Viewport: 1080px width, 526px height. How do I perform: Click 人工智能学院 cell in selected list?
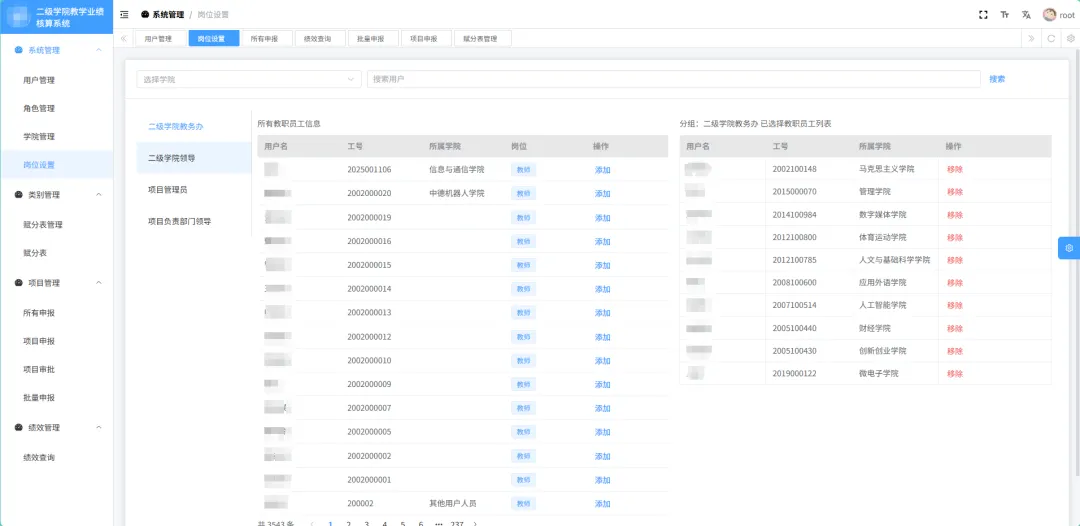(x=882, y=306)
